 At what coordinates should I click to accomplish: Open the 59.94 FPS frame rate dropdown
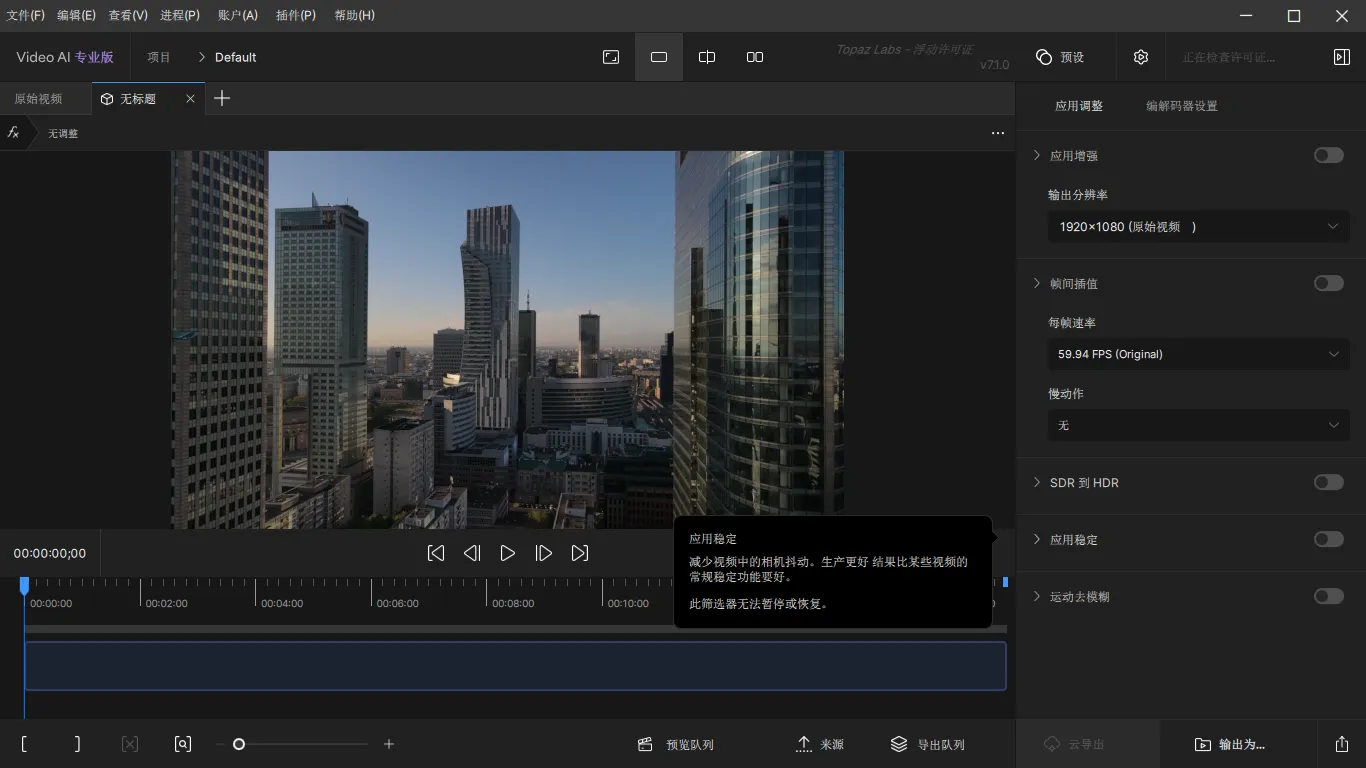(x=1198, y=354)
